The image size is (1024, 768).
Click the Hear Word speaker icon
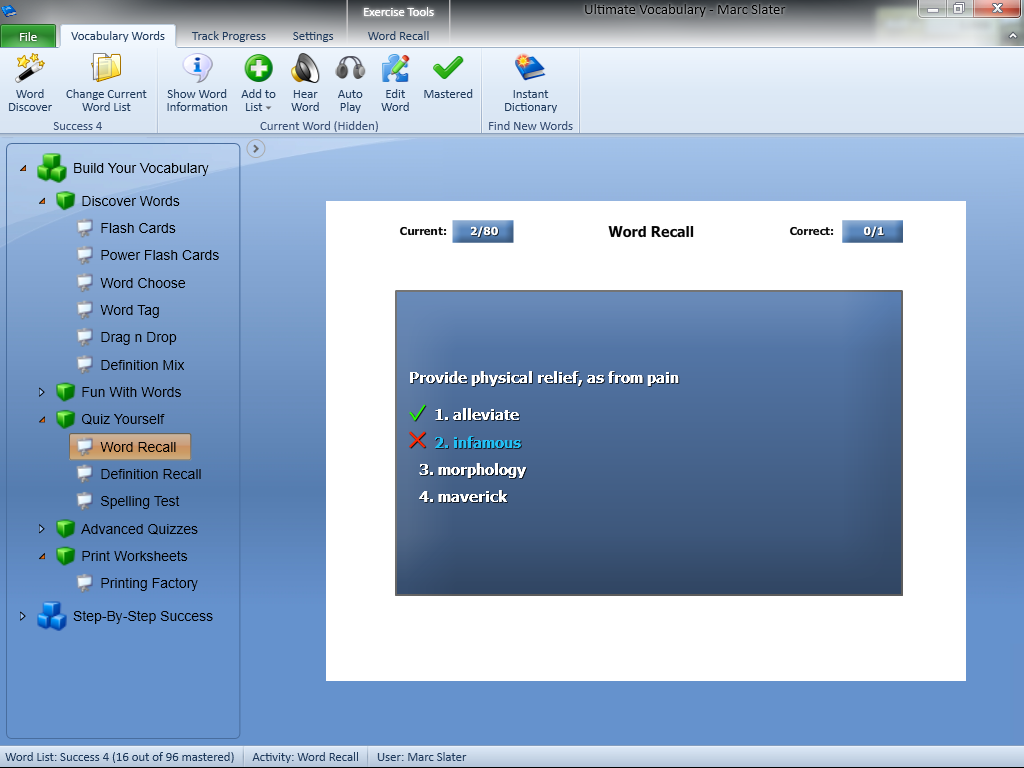(x=305, y=82)
